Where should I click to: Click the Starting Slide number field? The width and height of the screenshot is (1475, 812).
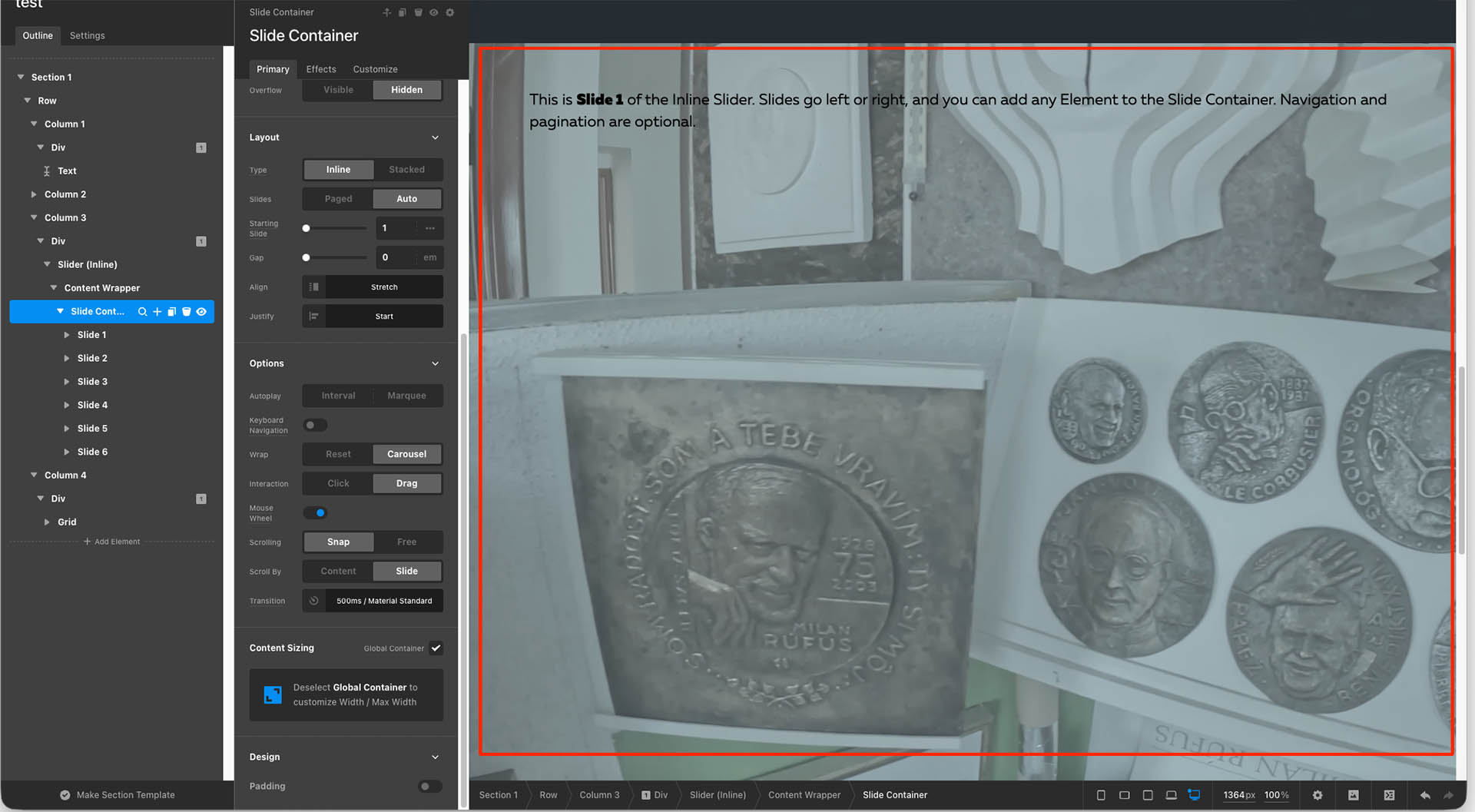[397, 228]
